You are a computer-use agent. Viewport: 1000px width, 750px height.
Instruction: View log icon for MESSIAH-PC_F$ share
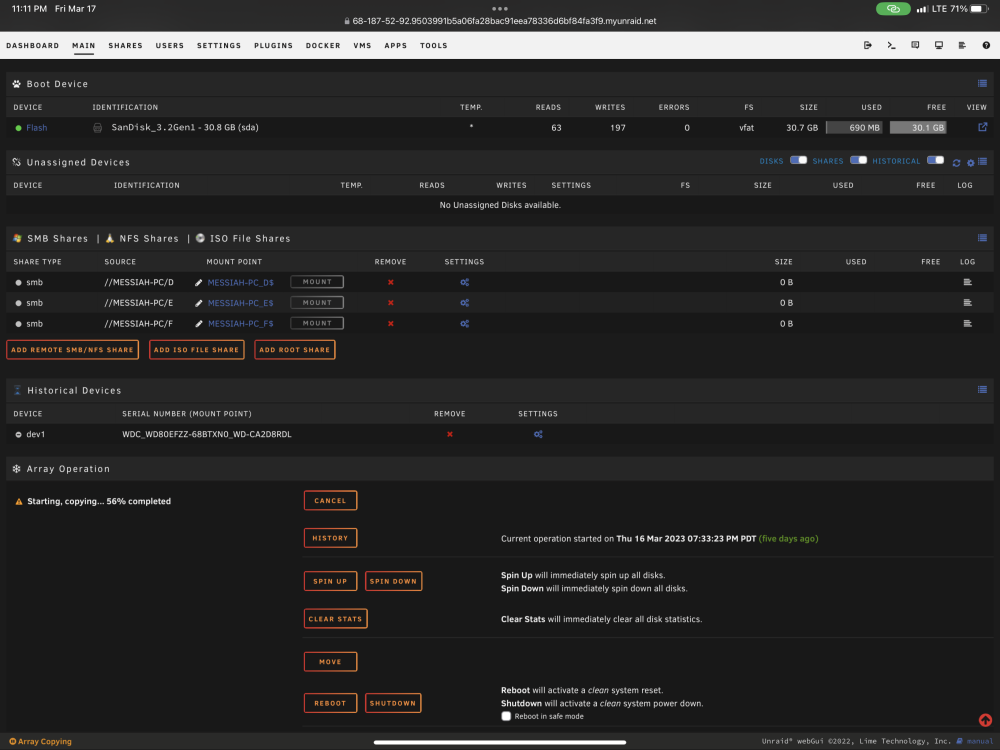pos(967,323)
